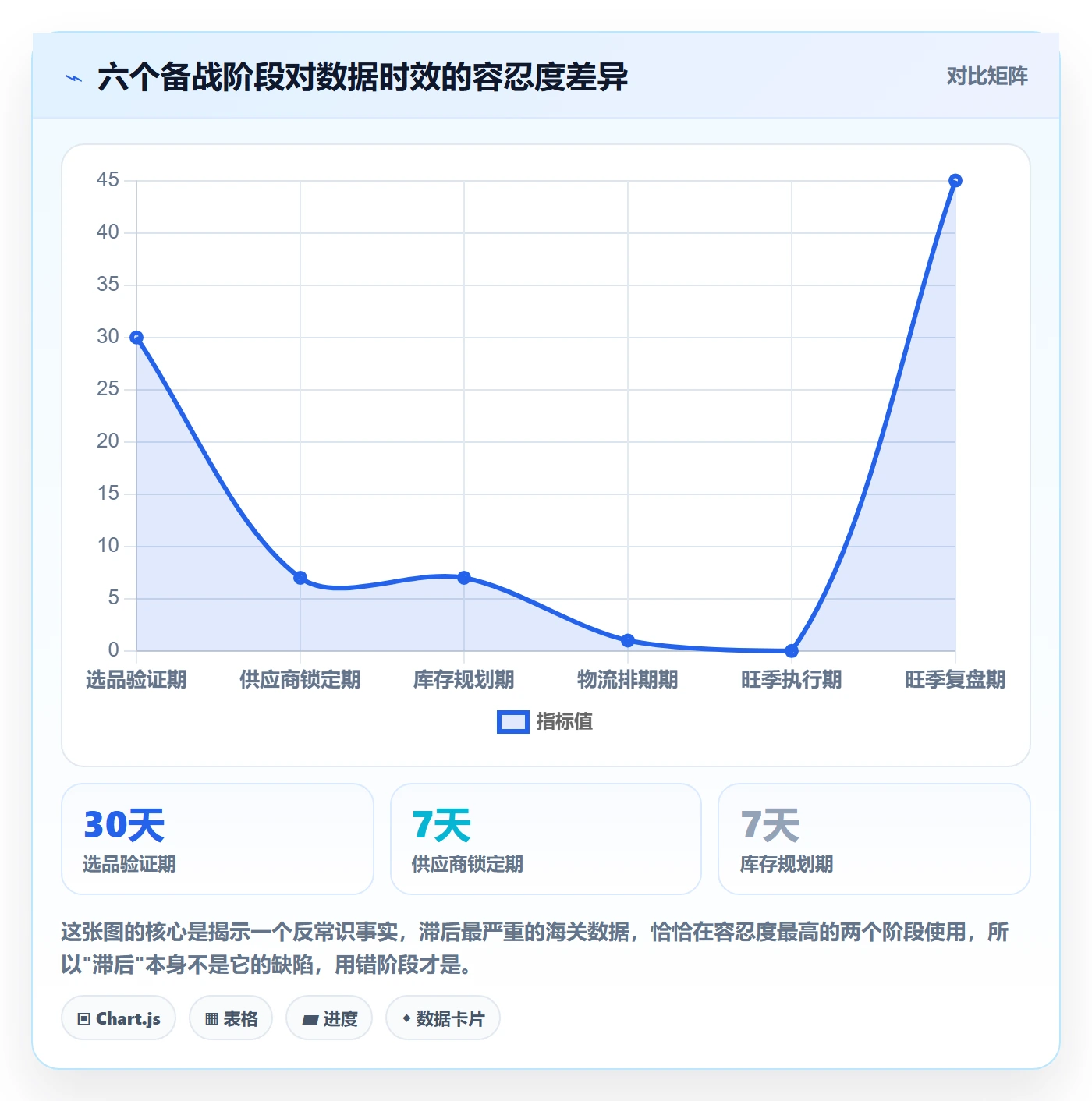Select the 物流排期期 data point on the line
The width and height of the screenshot is (1092, 1101).
click(x=628, y=640)
